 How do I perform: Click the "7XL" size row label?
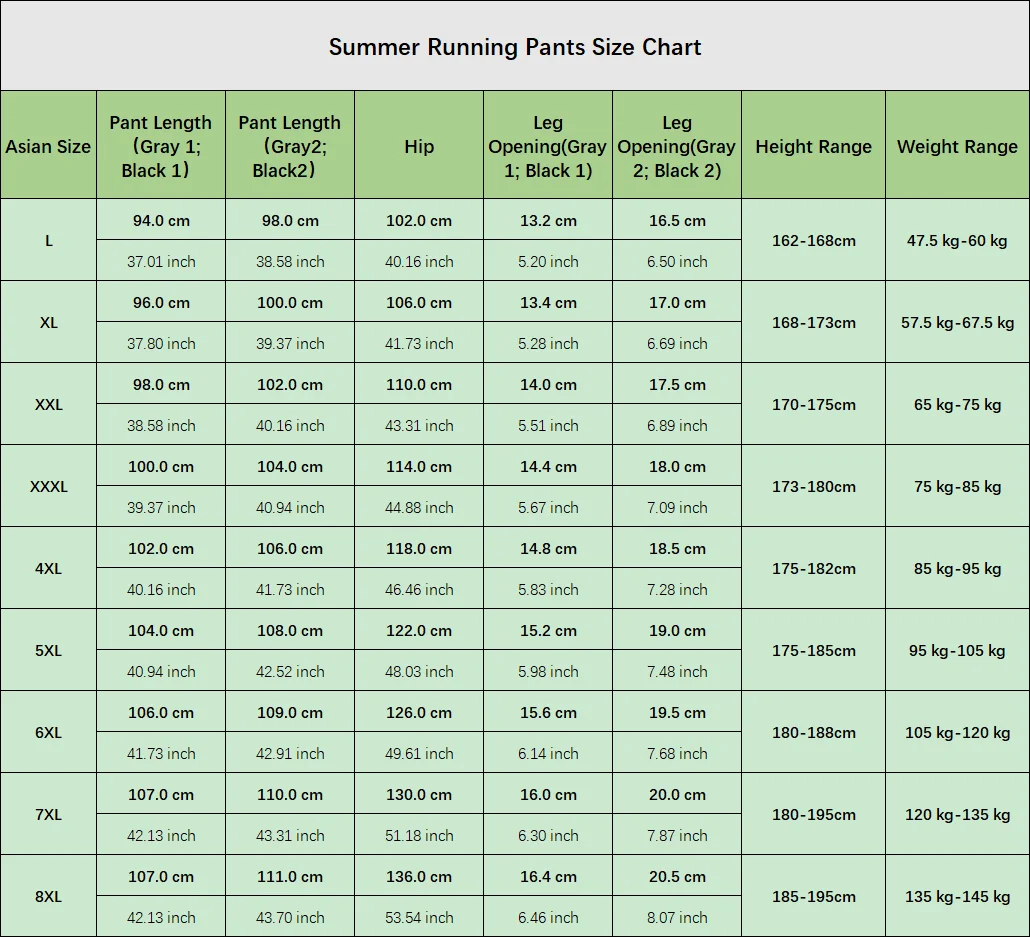[x=49, y=815]
